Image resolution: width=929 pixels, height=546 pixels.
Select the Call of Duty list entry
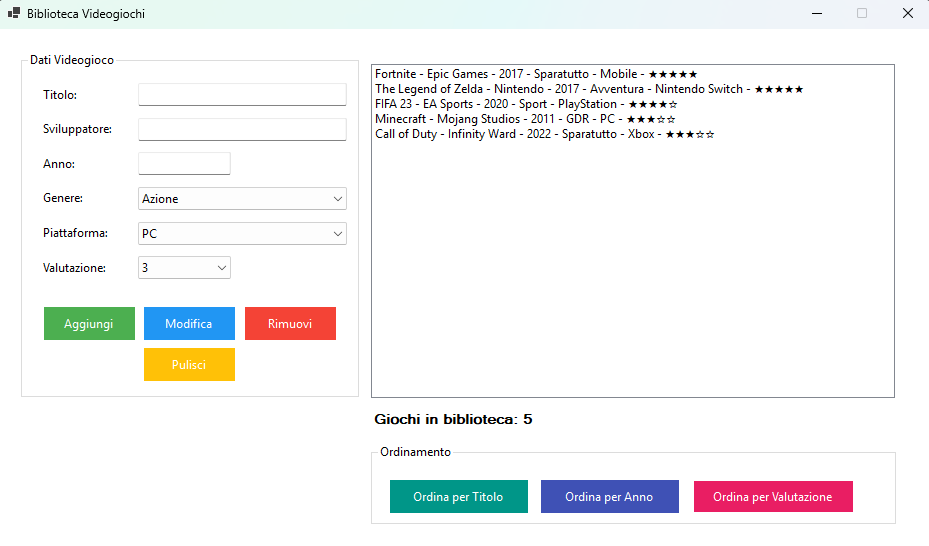(633, 134)
